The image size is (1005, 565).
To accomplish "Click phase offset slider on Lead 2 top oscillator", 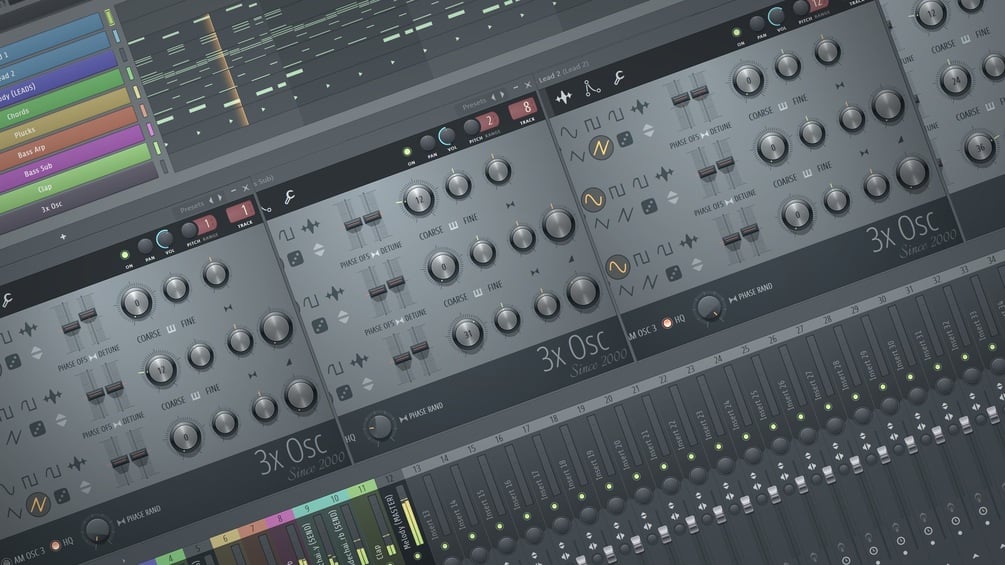I will [x=679, y=101].
